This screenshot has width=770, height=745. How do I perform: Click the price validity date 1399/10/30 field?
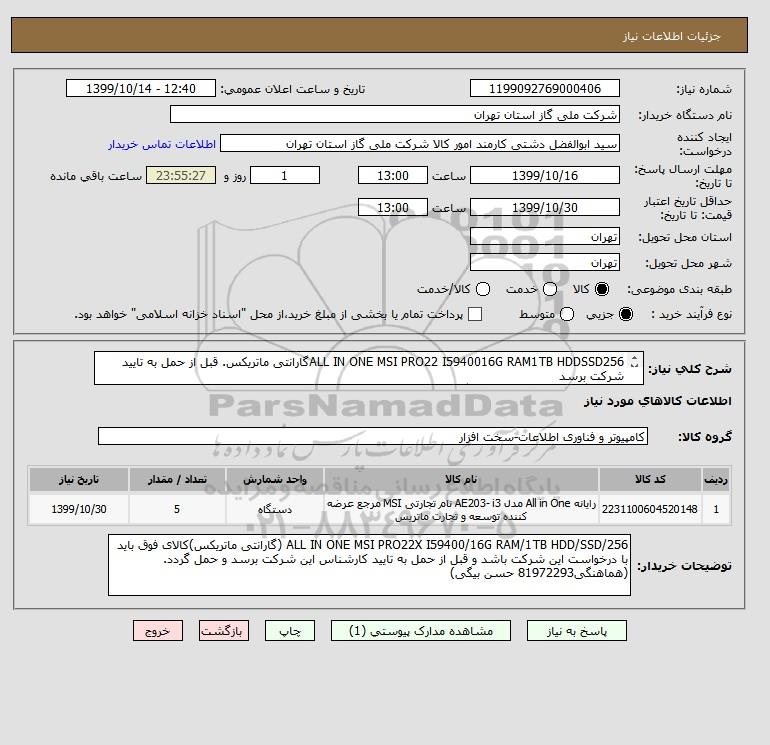[545, 207]
